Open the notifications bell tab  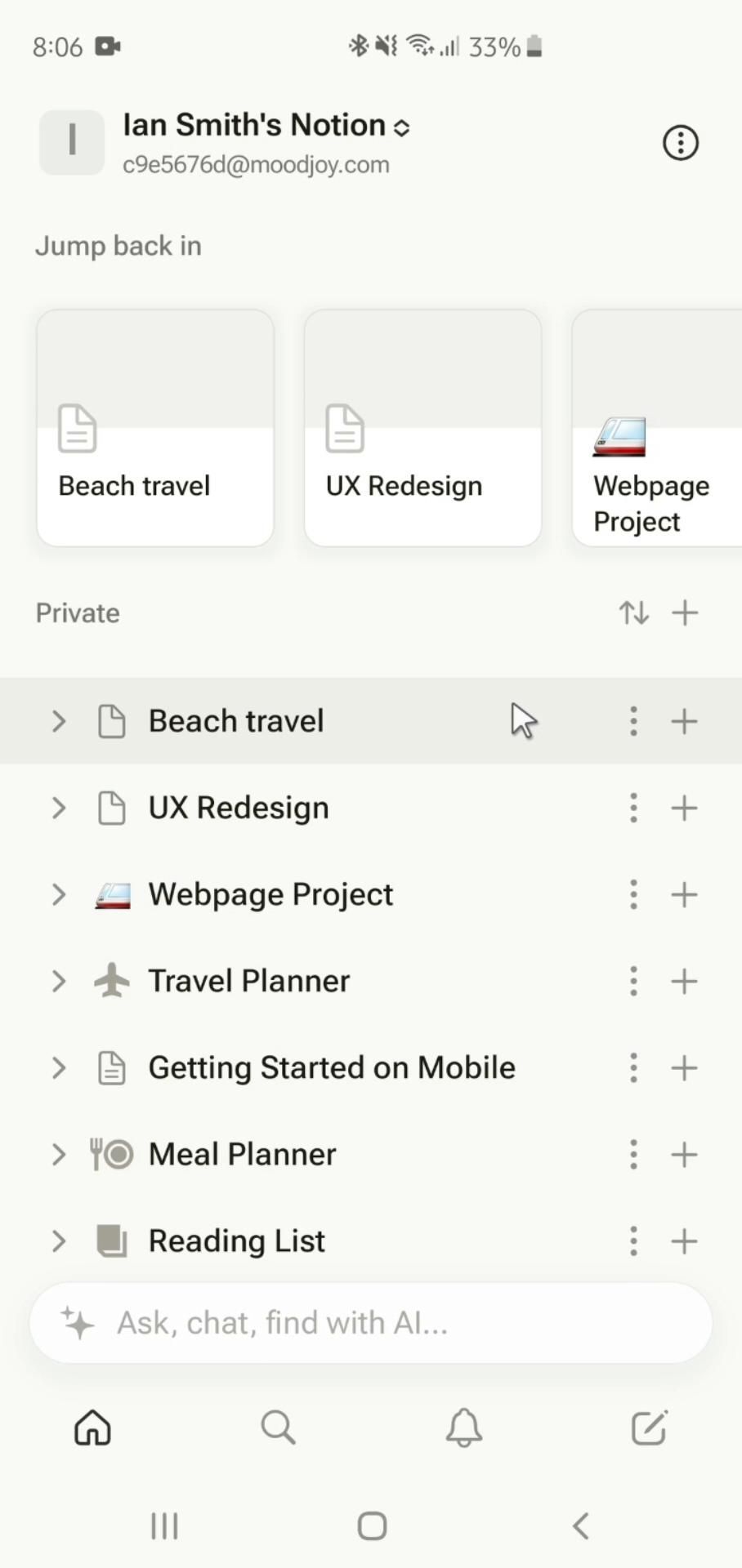click(463, 1428)
